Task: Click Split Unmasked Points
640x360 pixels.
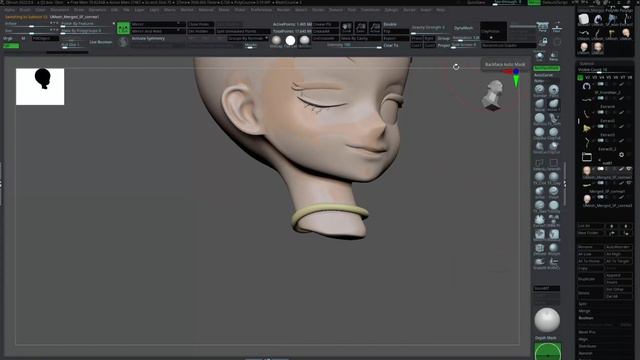Action: click(x=242, y=31)
